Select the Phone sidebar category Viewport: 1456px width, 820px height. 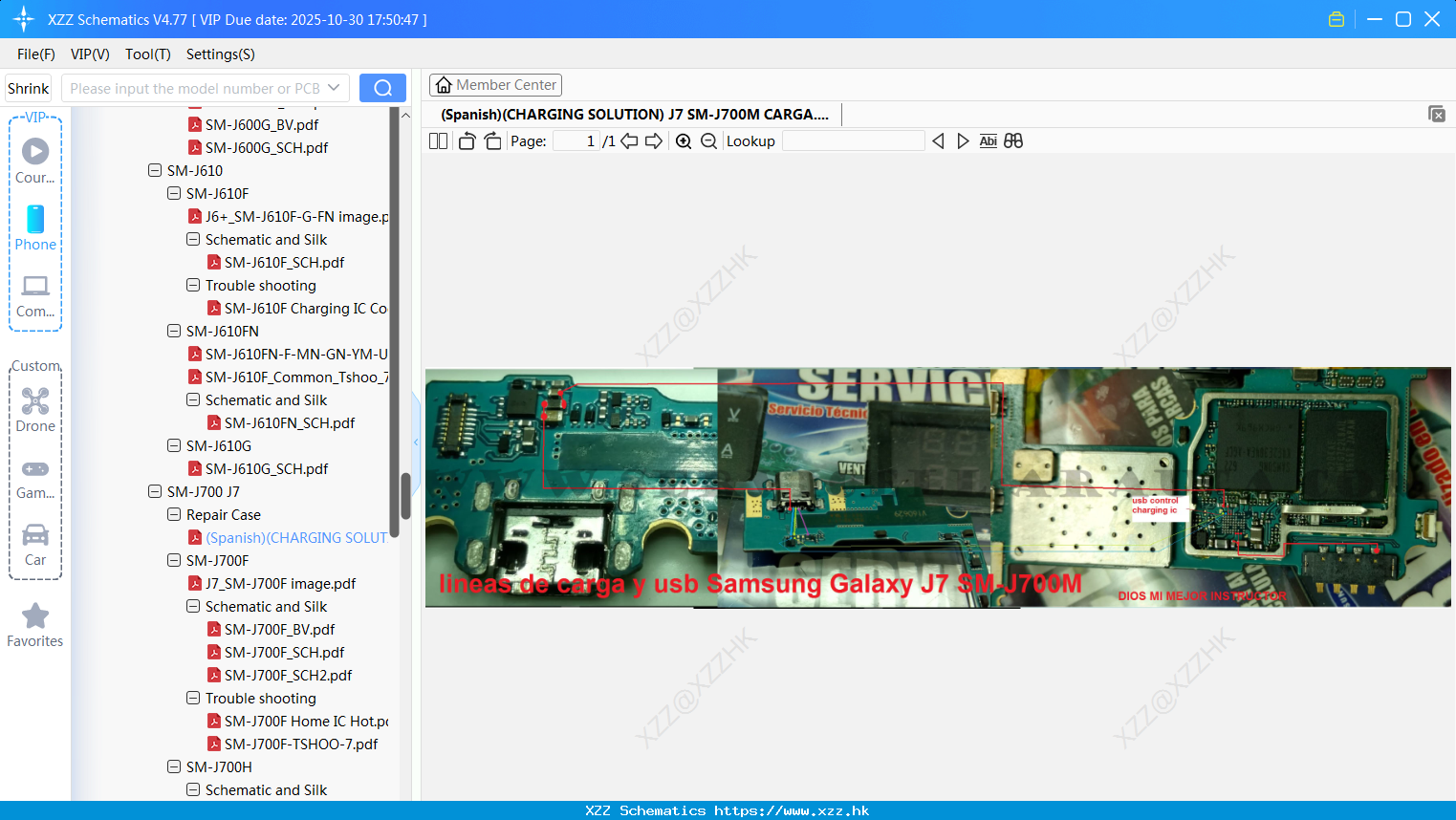(35, 228)
